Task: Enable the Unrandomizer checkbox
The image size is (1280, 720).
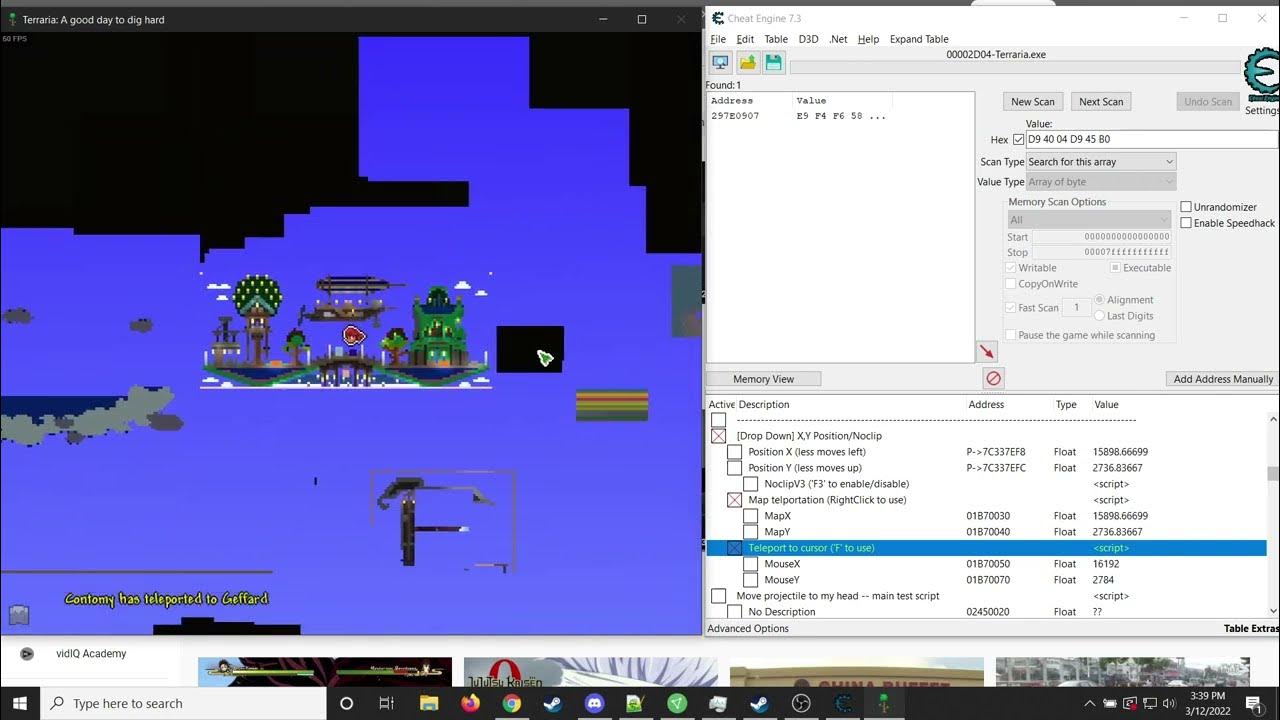Action: pos(1187,207)
